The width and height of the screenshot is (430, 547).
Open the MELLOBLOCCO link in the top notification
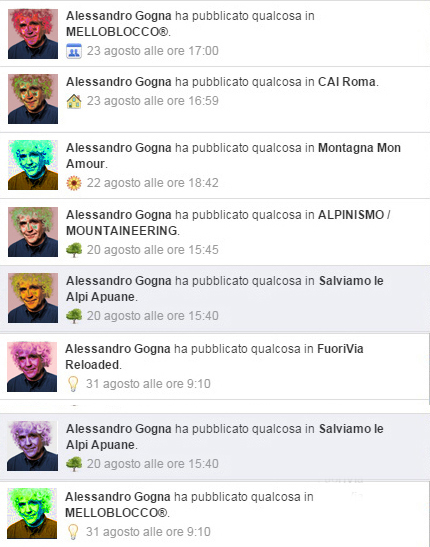tap(118, 32)
